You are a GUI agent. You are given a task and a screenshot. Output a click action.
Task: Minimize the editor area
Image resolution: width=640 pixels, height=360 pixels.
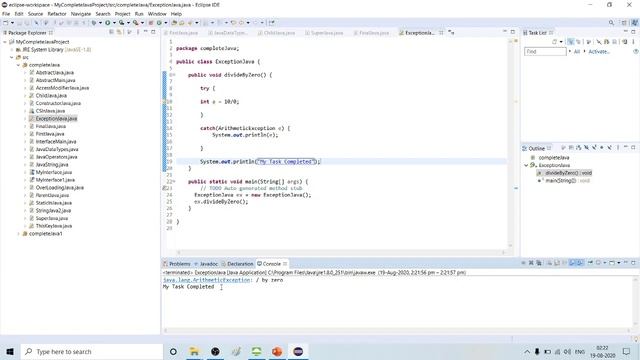point(505,32)
